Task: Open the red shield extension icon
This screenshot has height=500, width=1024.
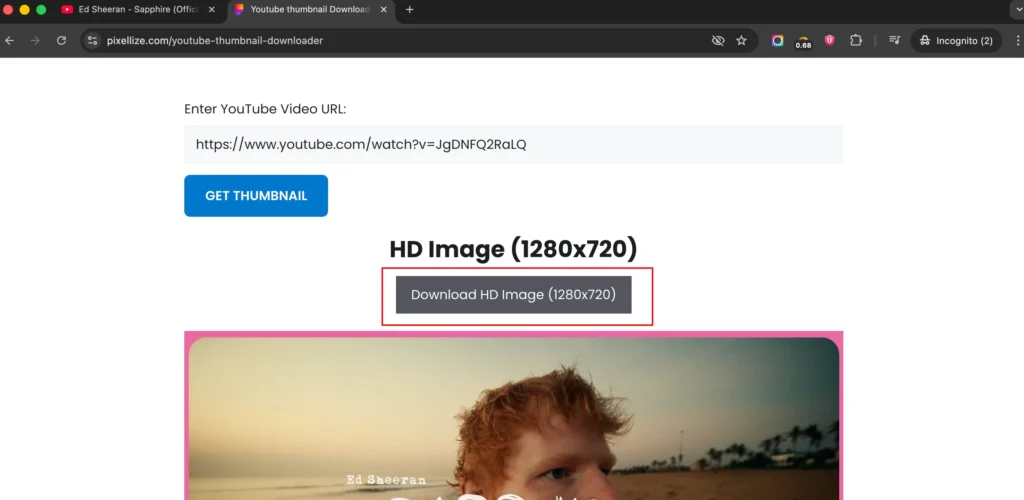Action: (x=829, y=40)
